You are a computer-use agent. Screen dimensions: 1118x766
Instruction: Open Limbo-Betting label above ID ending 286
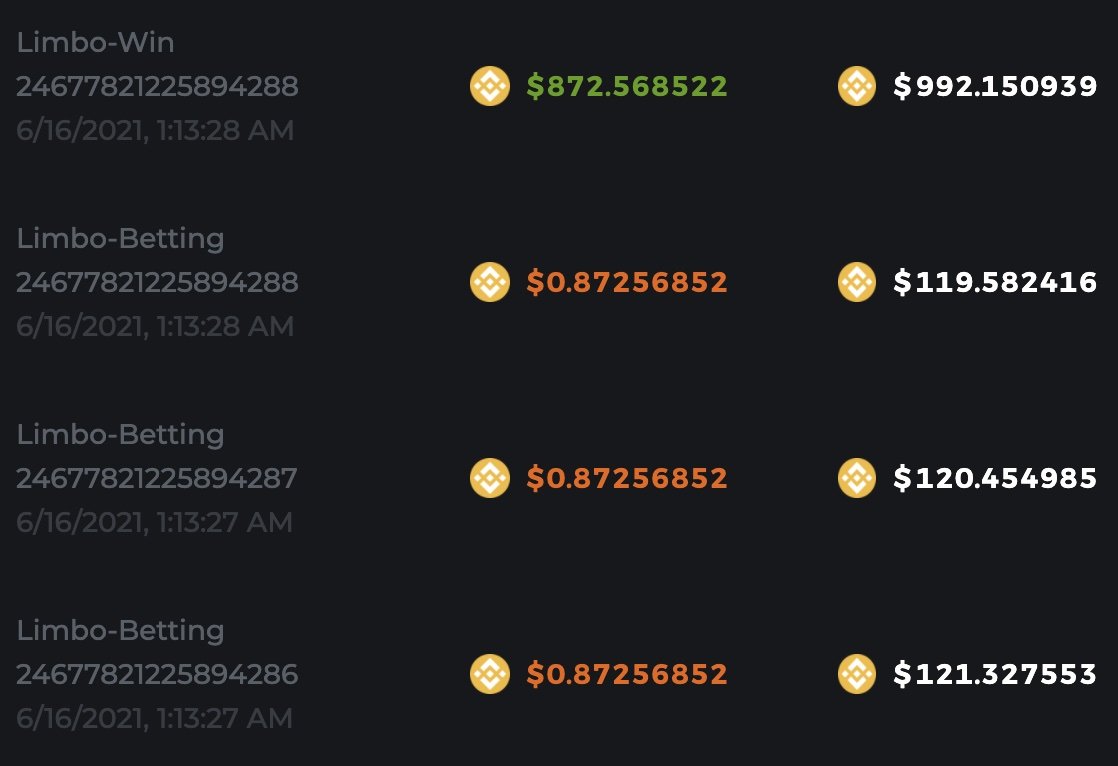coord(121,631)
